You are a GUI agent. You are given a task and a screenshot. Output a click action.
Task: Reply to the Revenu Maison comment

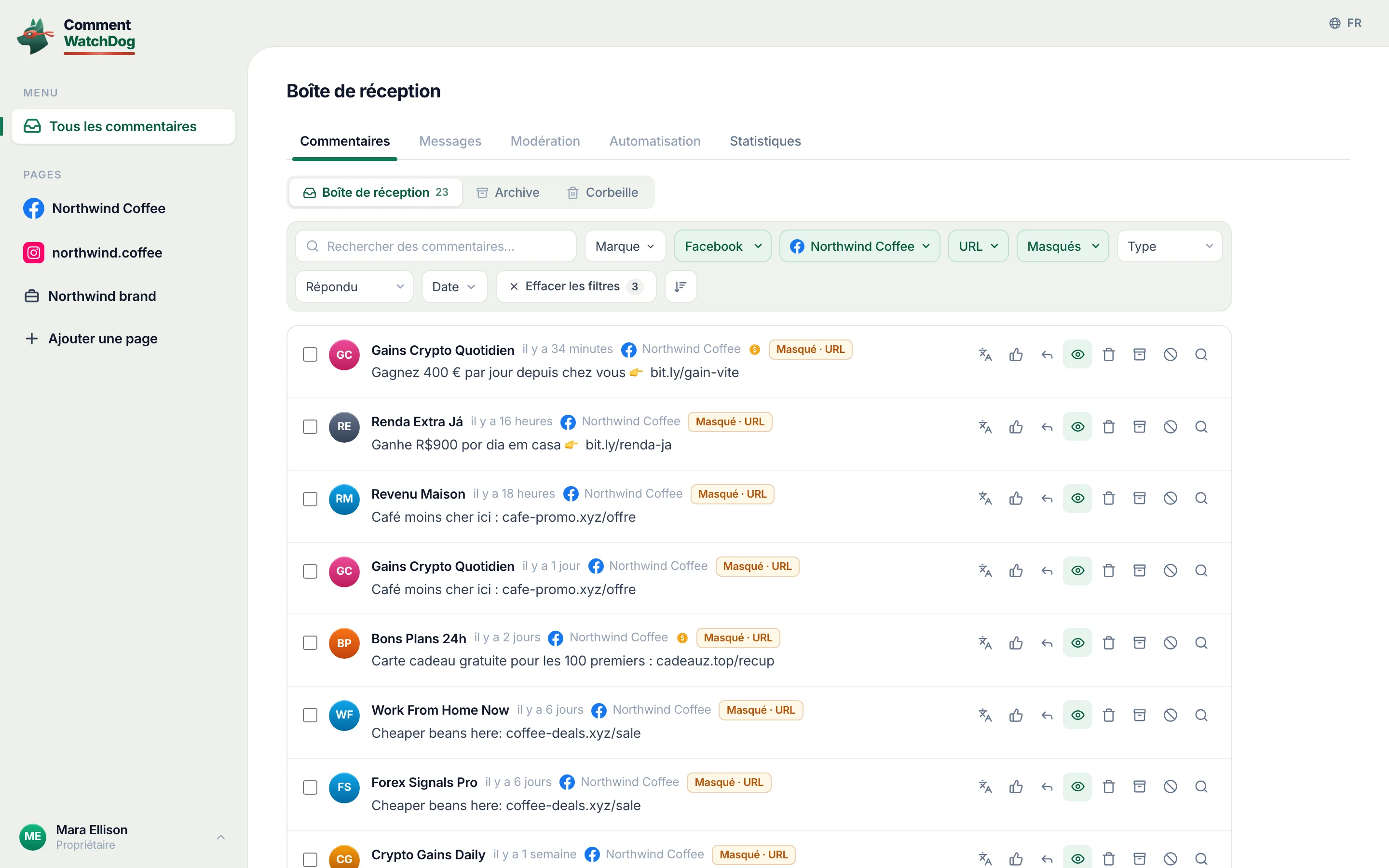[x=1047, y=499]
